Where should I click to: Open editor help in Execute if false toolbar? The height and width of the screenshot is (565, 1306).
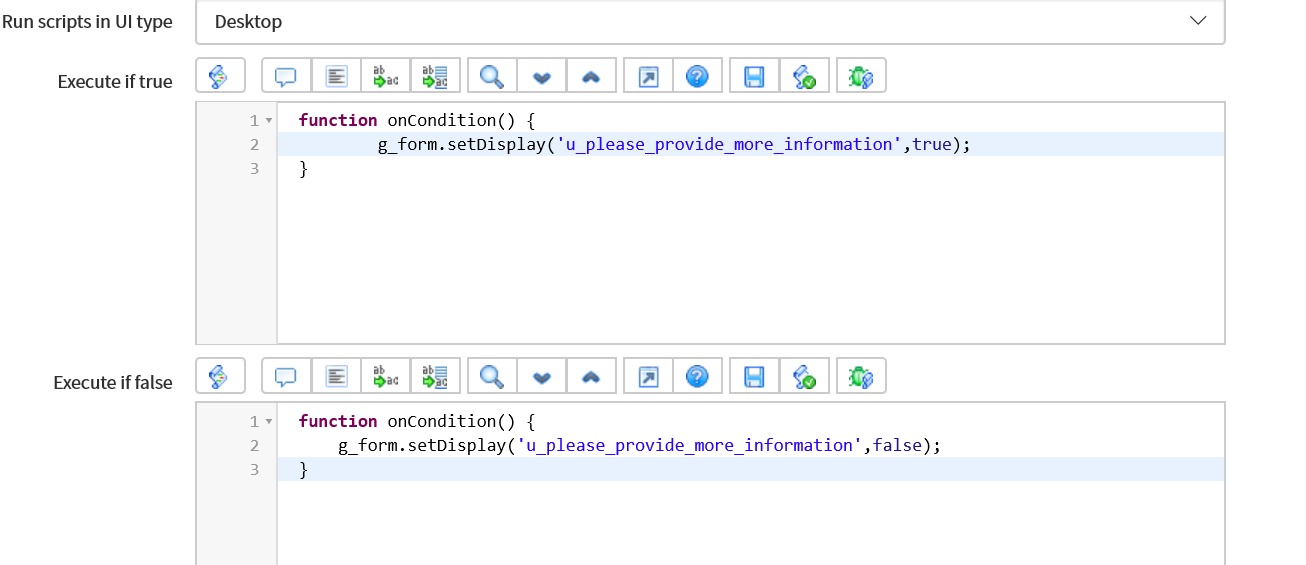(x=698, y=376)
